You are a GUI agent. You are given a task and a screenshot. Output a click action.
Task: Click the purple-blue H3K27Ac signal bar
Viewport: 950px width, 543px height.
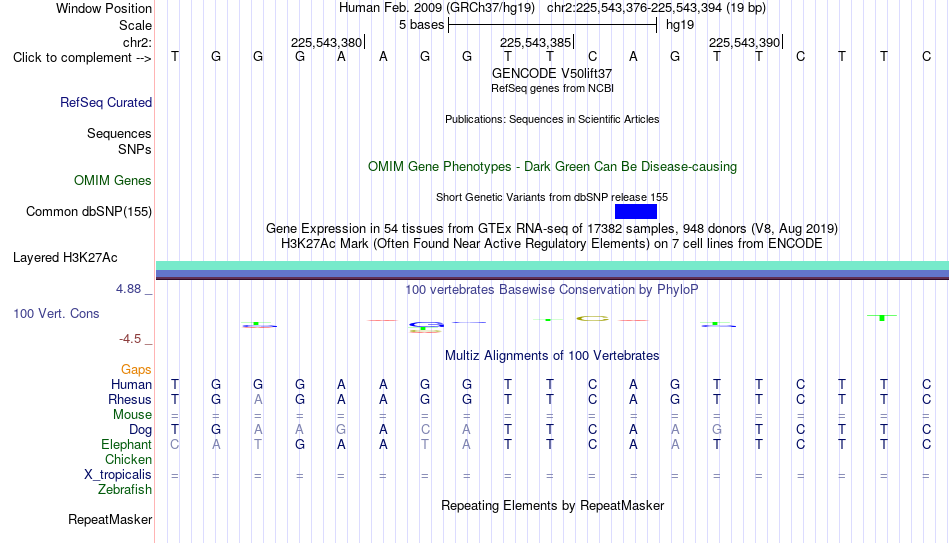[553, 274]
